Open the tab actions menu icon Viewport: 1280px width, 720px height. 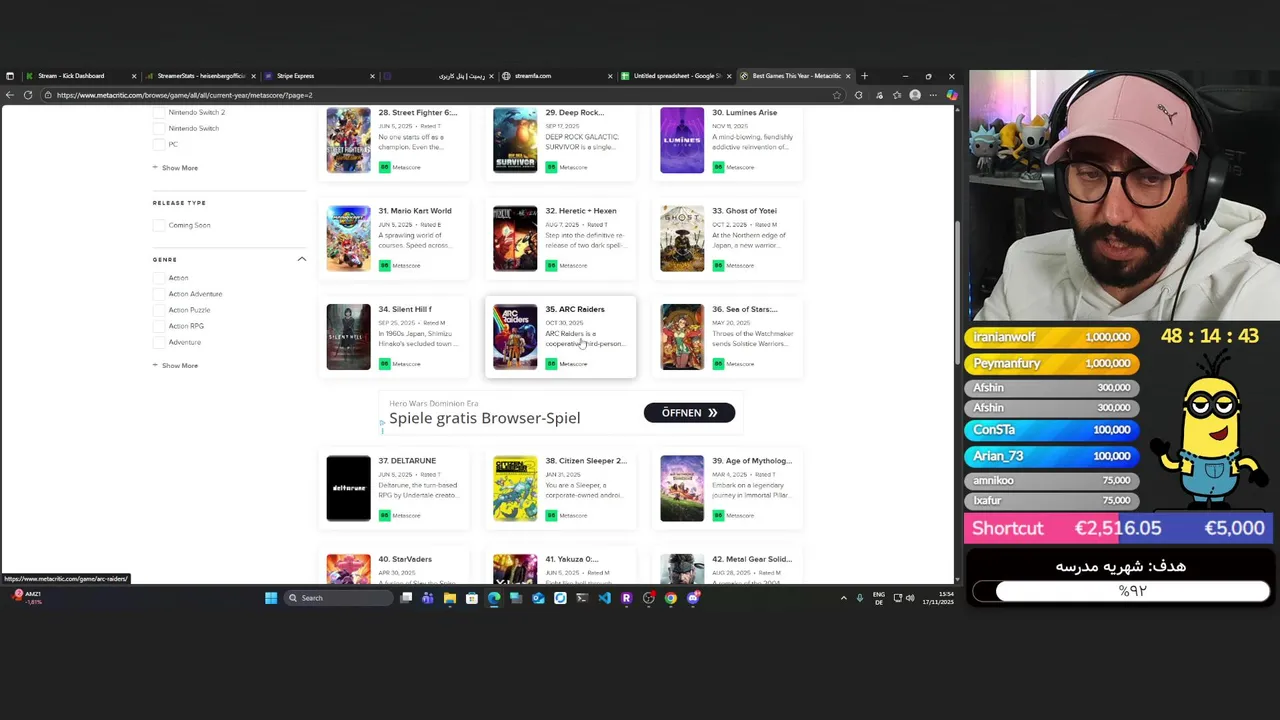pyautogui.click(x=10, y=76)
